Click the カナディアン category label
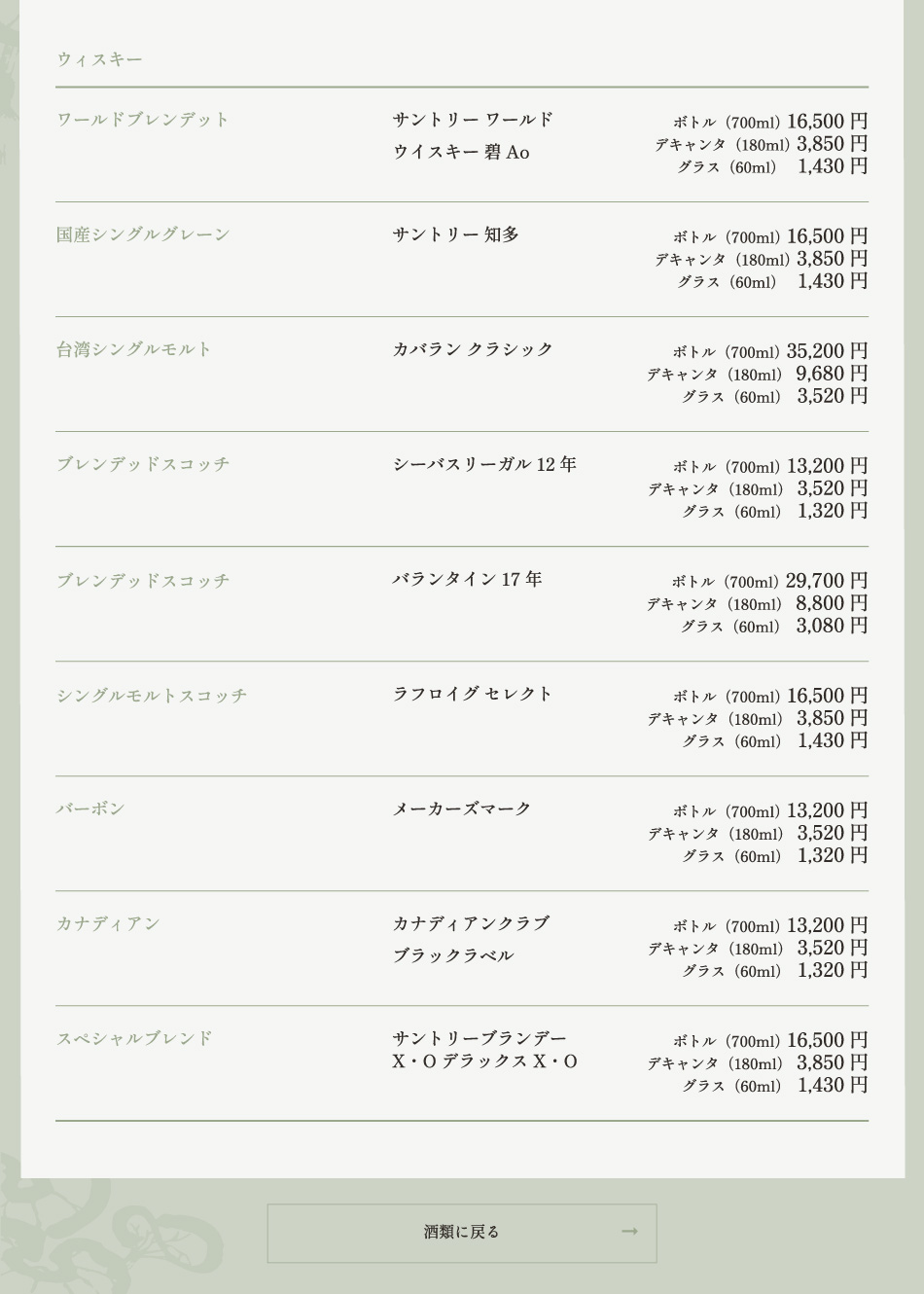Viewport: 924px width, 1294px height. [108, 923]
